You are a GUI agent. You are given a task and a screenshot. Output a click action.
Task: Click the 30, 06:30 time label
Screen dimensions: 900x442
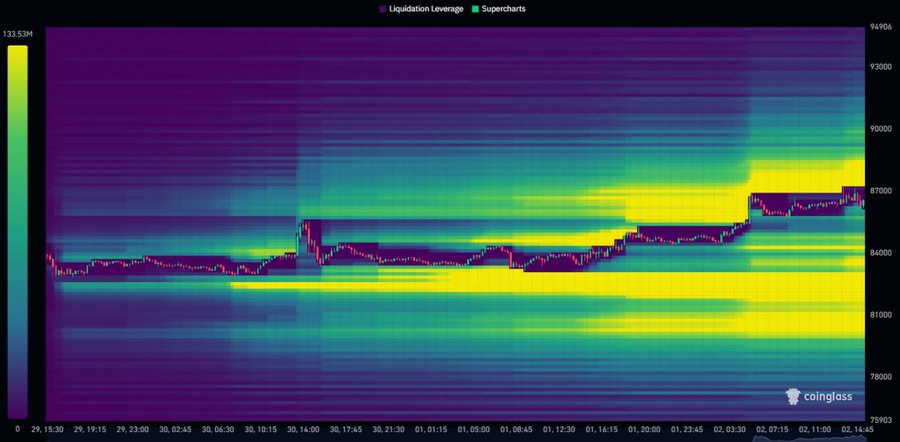coord(220,429)
